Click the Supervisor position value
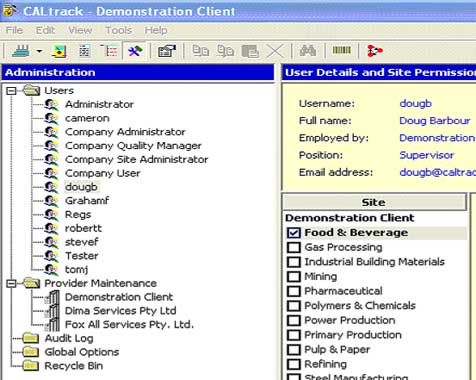476x380 pixels. pyautogui.click(x=427, y=155)
